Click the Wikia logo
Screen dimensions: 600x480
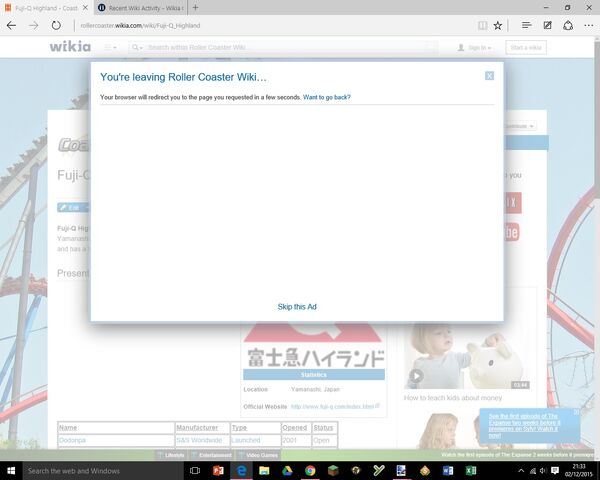[x=70, y=47]
